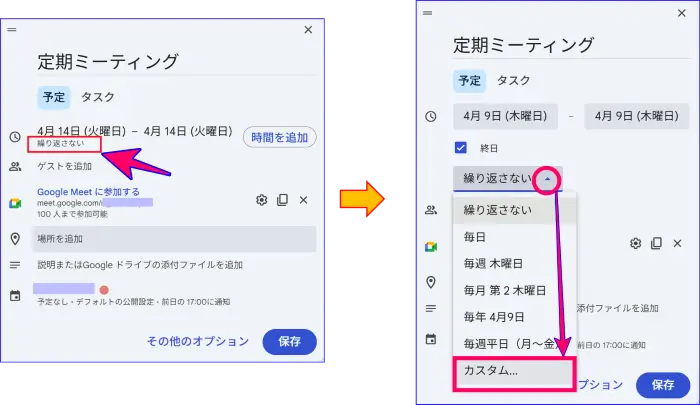Image resolution: width=700 pixels, height=405 pixels.
Task: Open Google Meet に参加する link
Action: click(x=88, y=192)
